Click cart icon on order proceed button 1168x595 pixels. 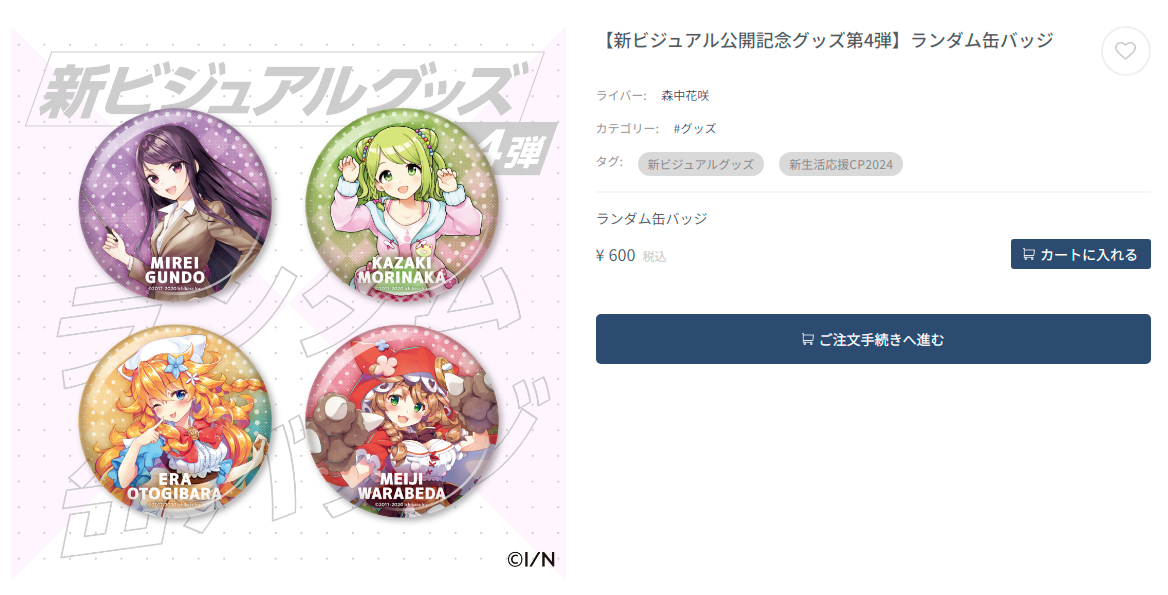point(807,340)
